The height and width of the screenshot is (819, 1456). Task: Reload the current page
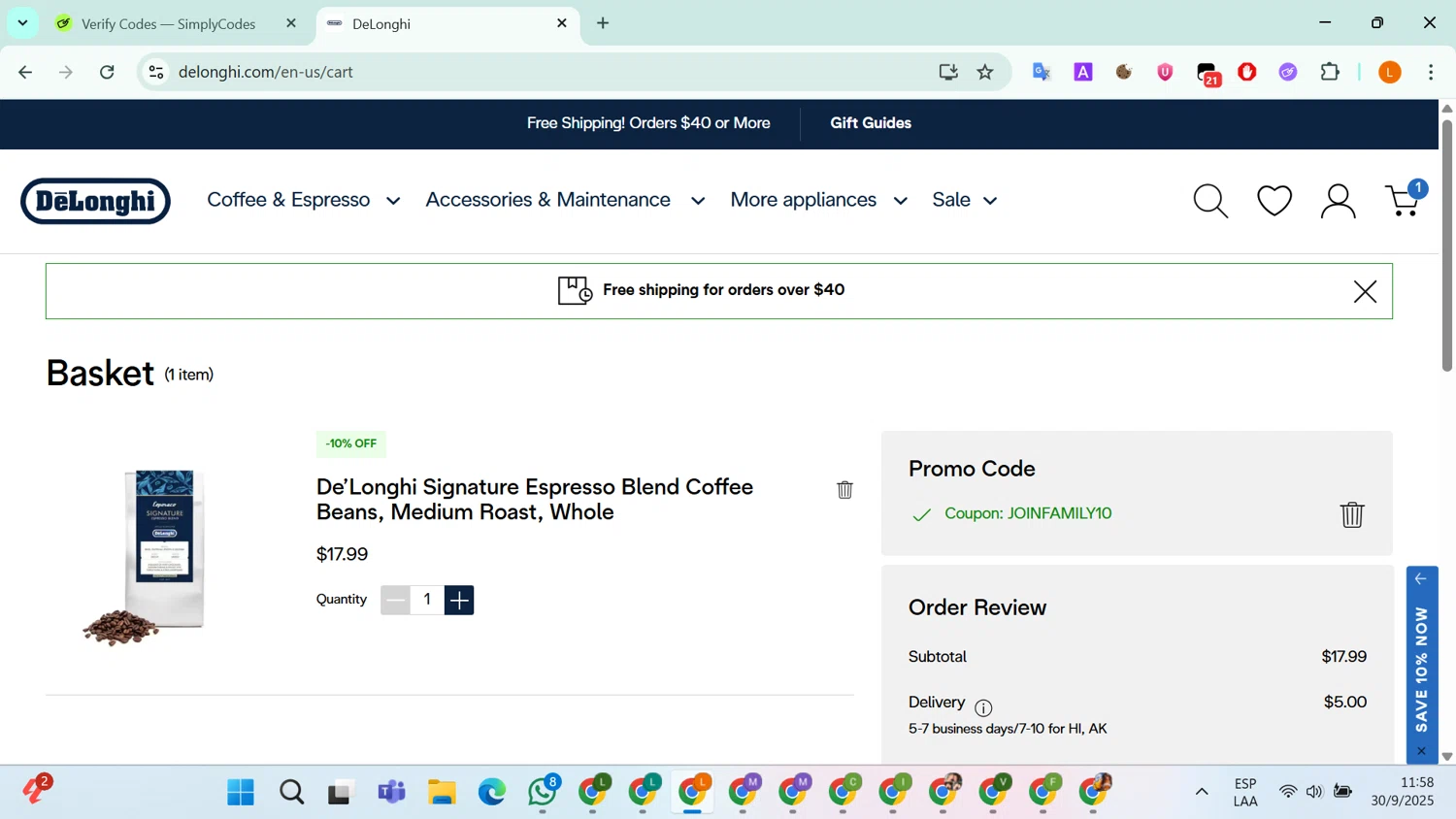click(108, 72)
